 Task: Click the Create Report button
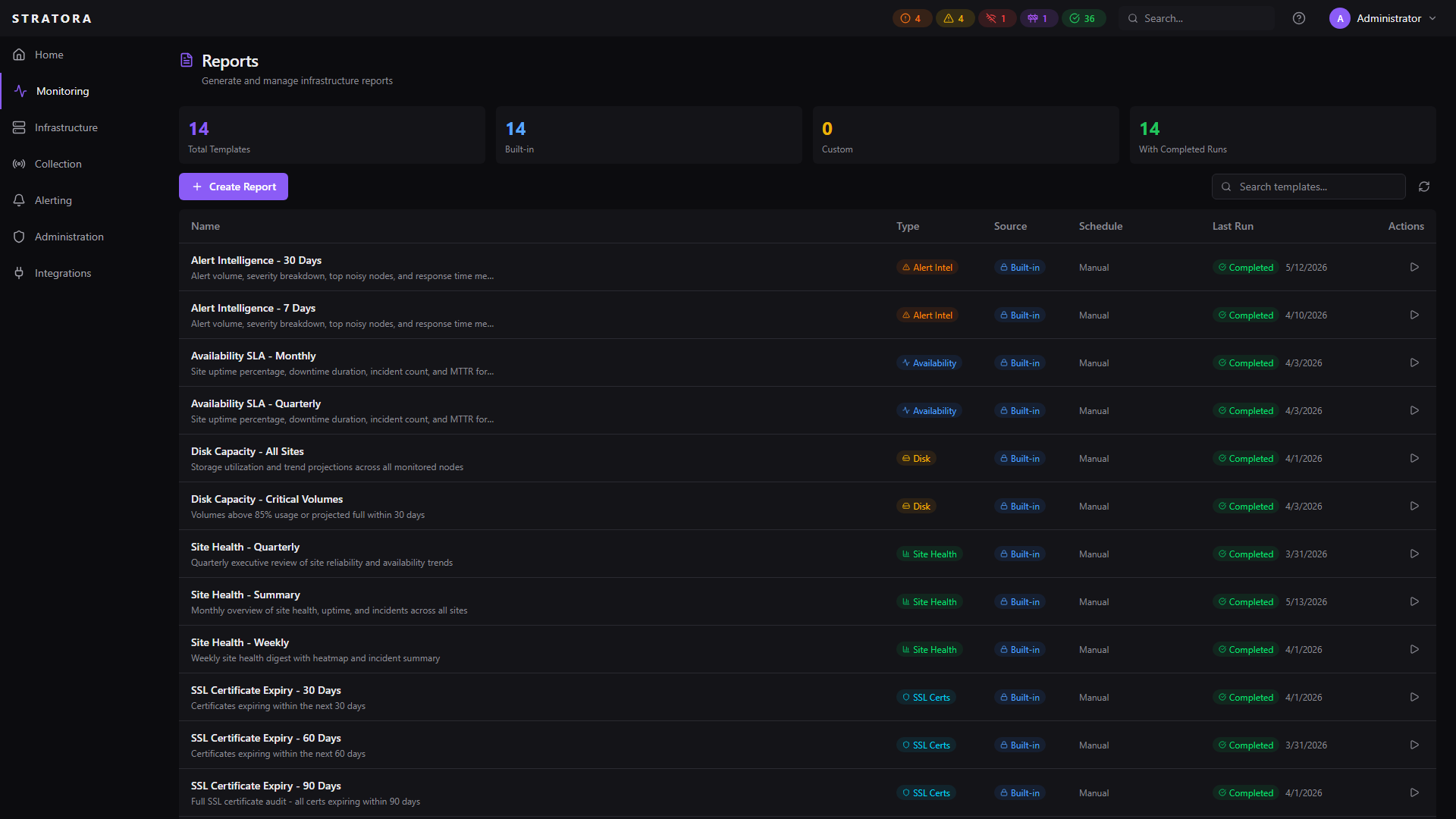[x=234, y=187]
